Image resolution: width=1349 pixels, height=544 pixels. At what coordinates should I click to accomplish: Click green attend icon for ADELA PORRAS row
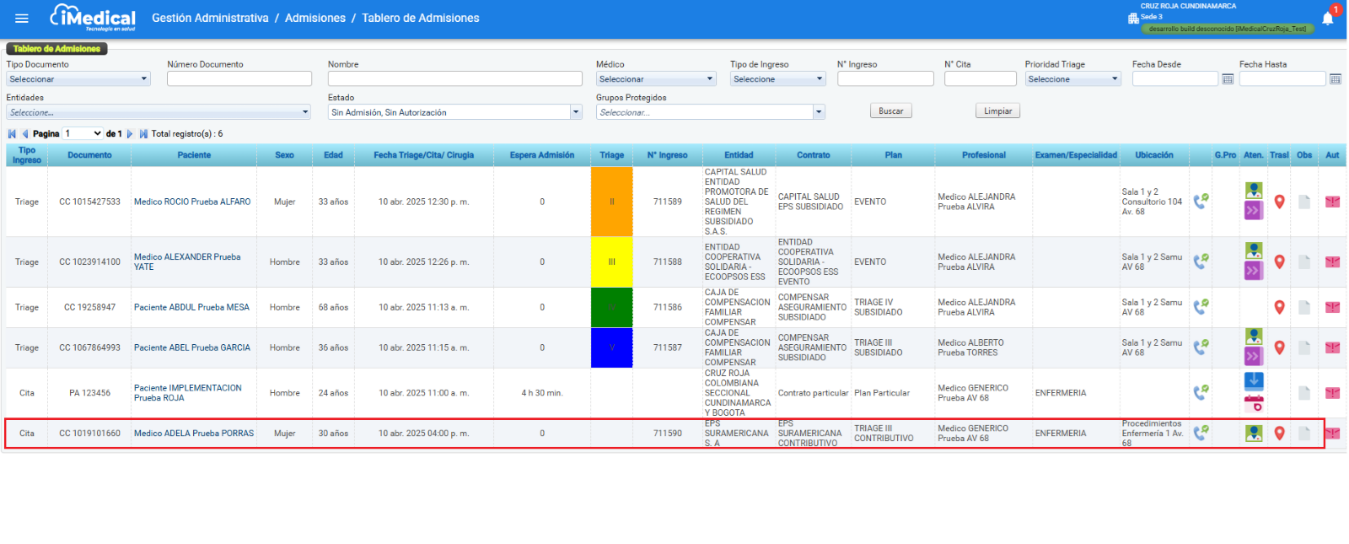point(1253,433)
